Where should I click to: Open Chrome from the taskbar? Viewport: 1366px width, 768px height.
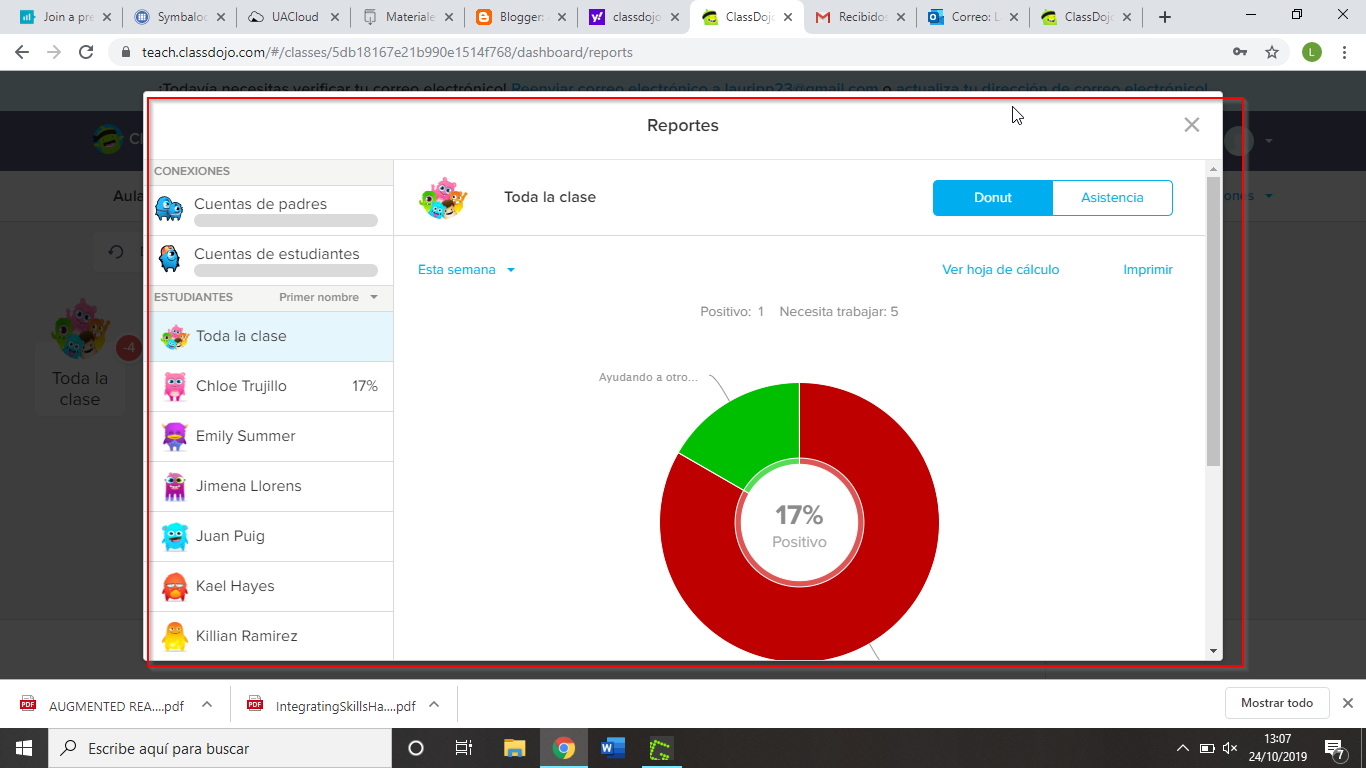(563, 747)
